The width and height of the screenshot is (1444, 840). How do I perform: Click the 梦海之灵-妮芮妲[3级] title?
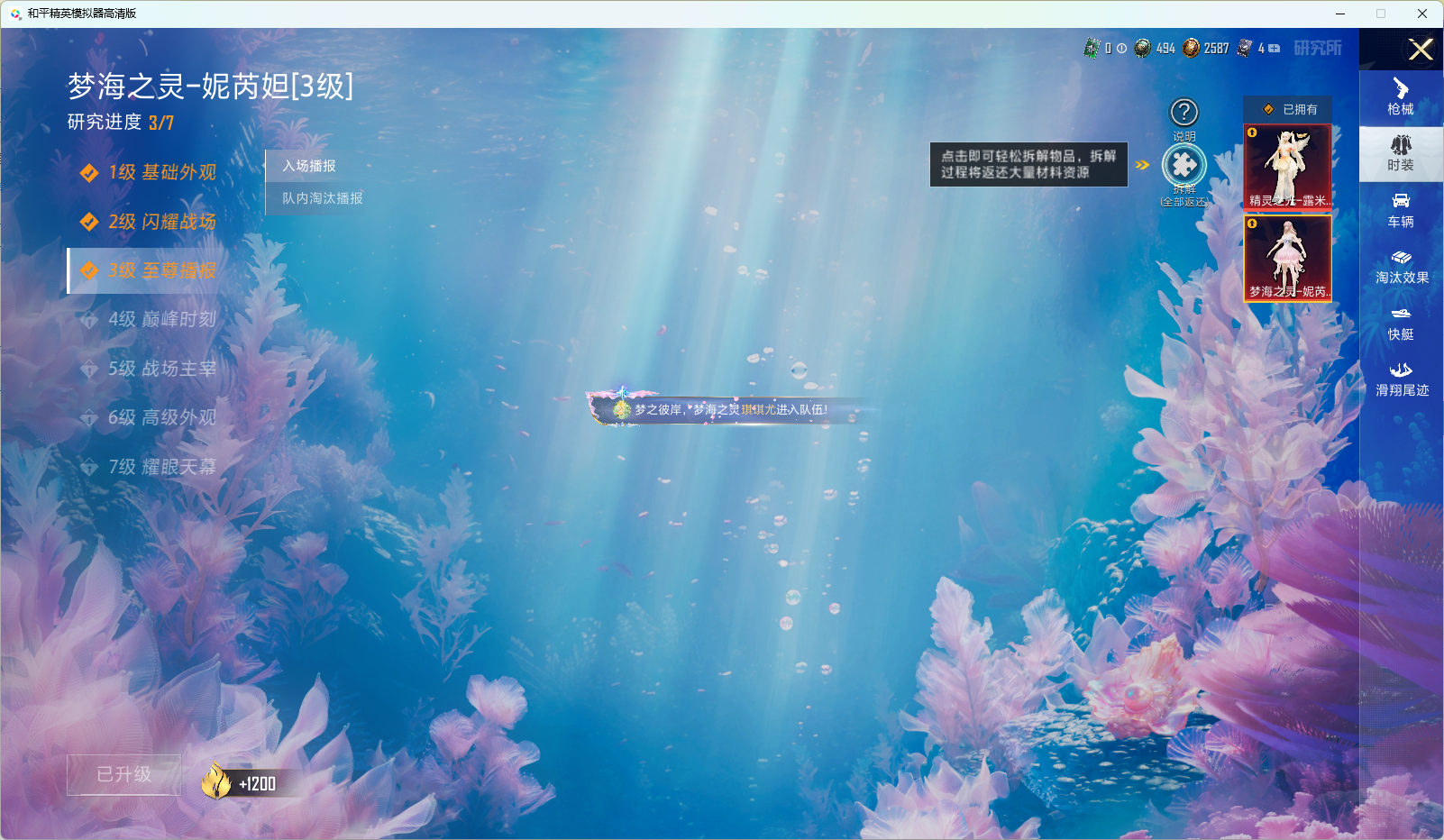coord(211,86)
